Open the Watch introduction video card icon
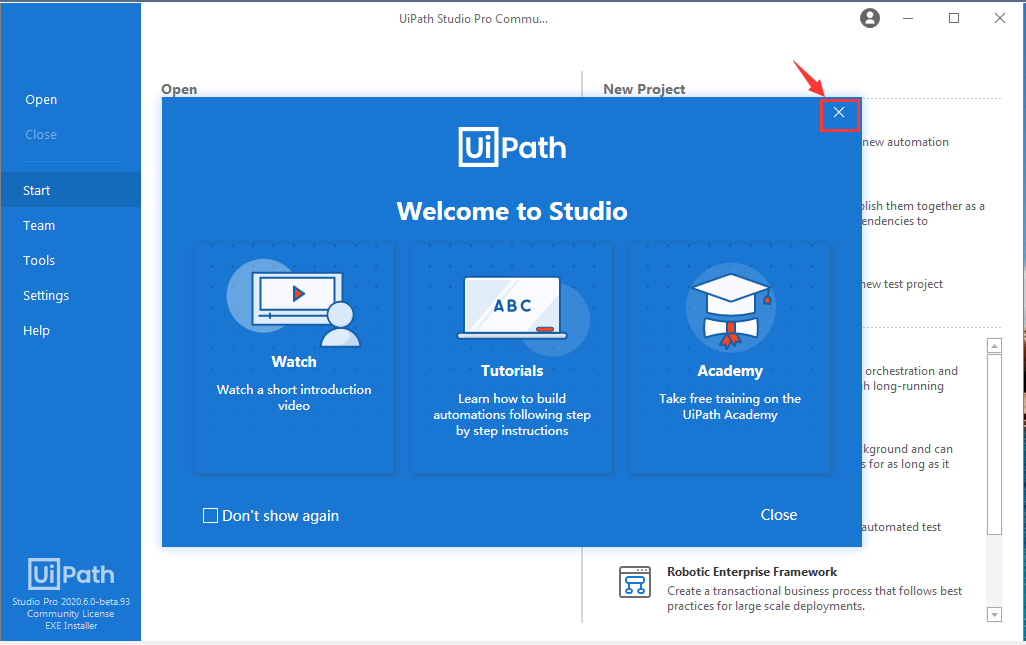 [294, 302]
